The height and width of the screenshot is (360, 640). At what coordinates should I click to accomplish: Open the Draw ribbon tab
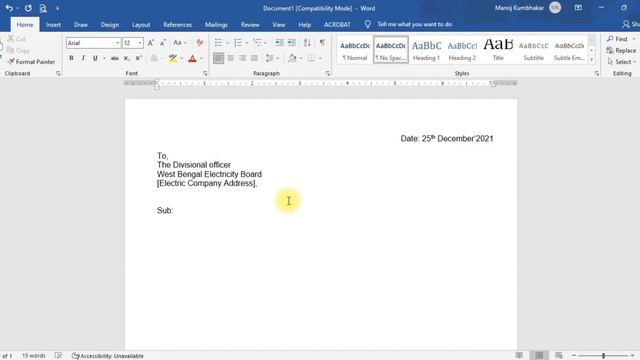pos(81,24)
